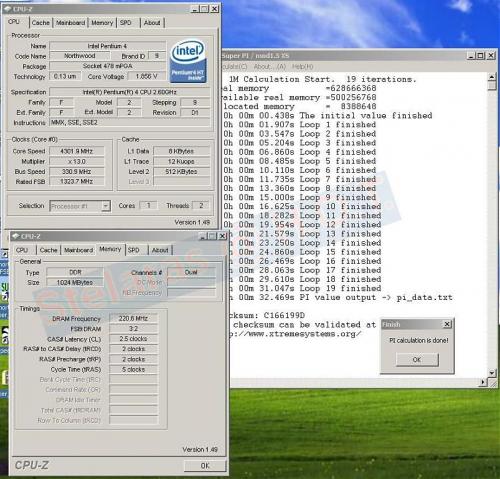Click the checksum C166199D text
500x479 pixels.
tap(284, 315)
